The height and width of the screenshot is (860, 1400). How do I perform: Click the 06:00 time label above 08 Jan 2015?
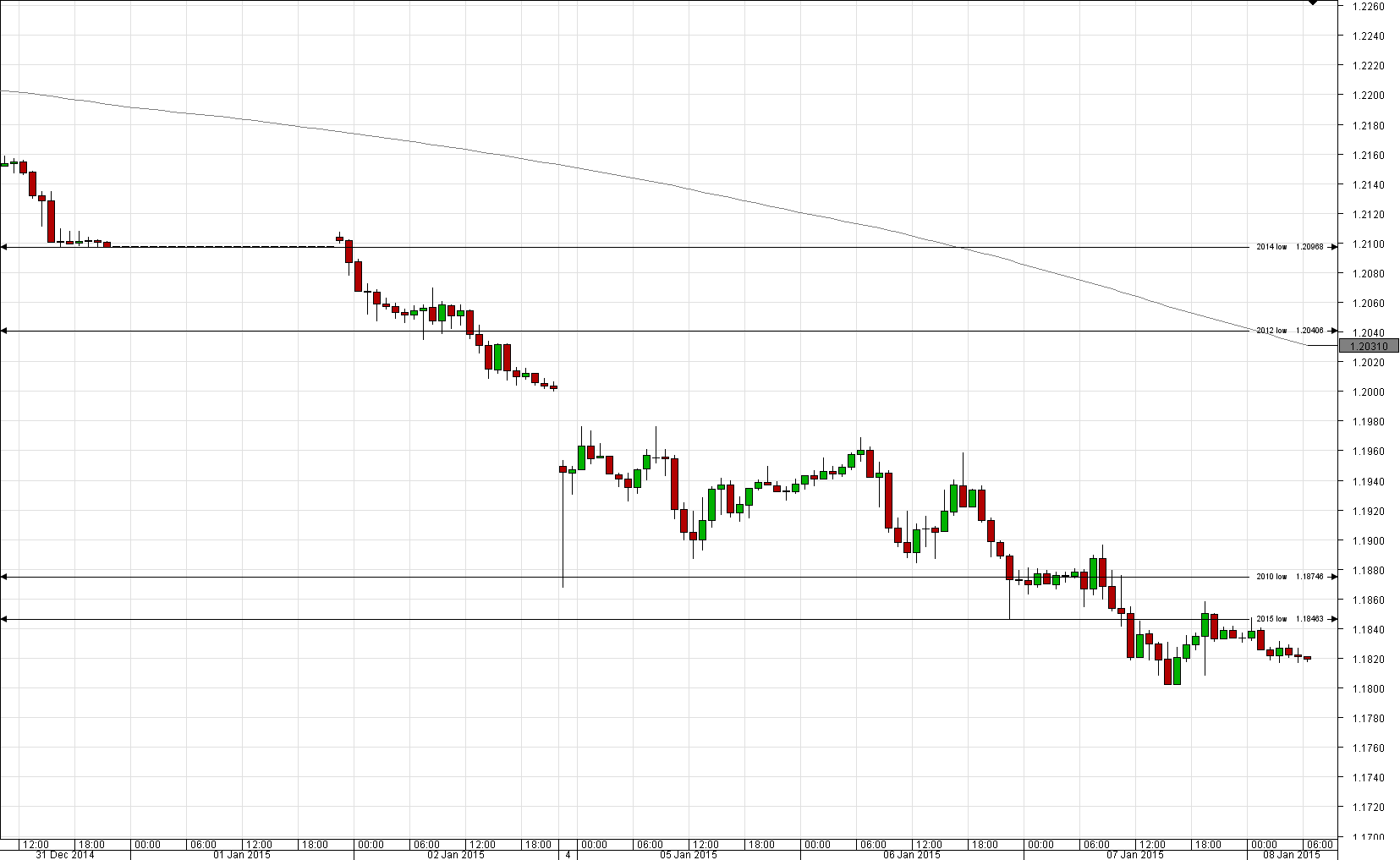[x=1320, y=844]
